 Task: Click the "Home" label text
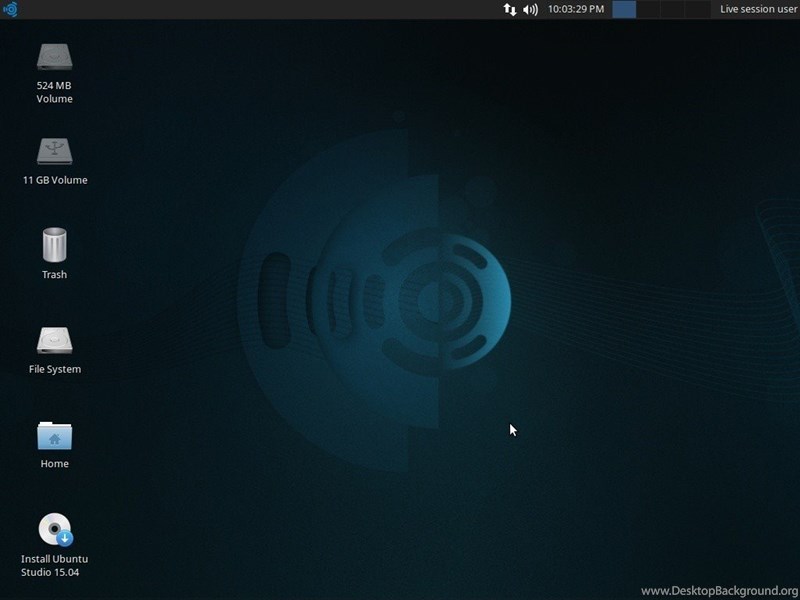(55, 464)
